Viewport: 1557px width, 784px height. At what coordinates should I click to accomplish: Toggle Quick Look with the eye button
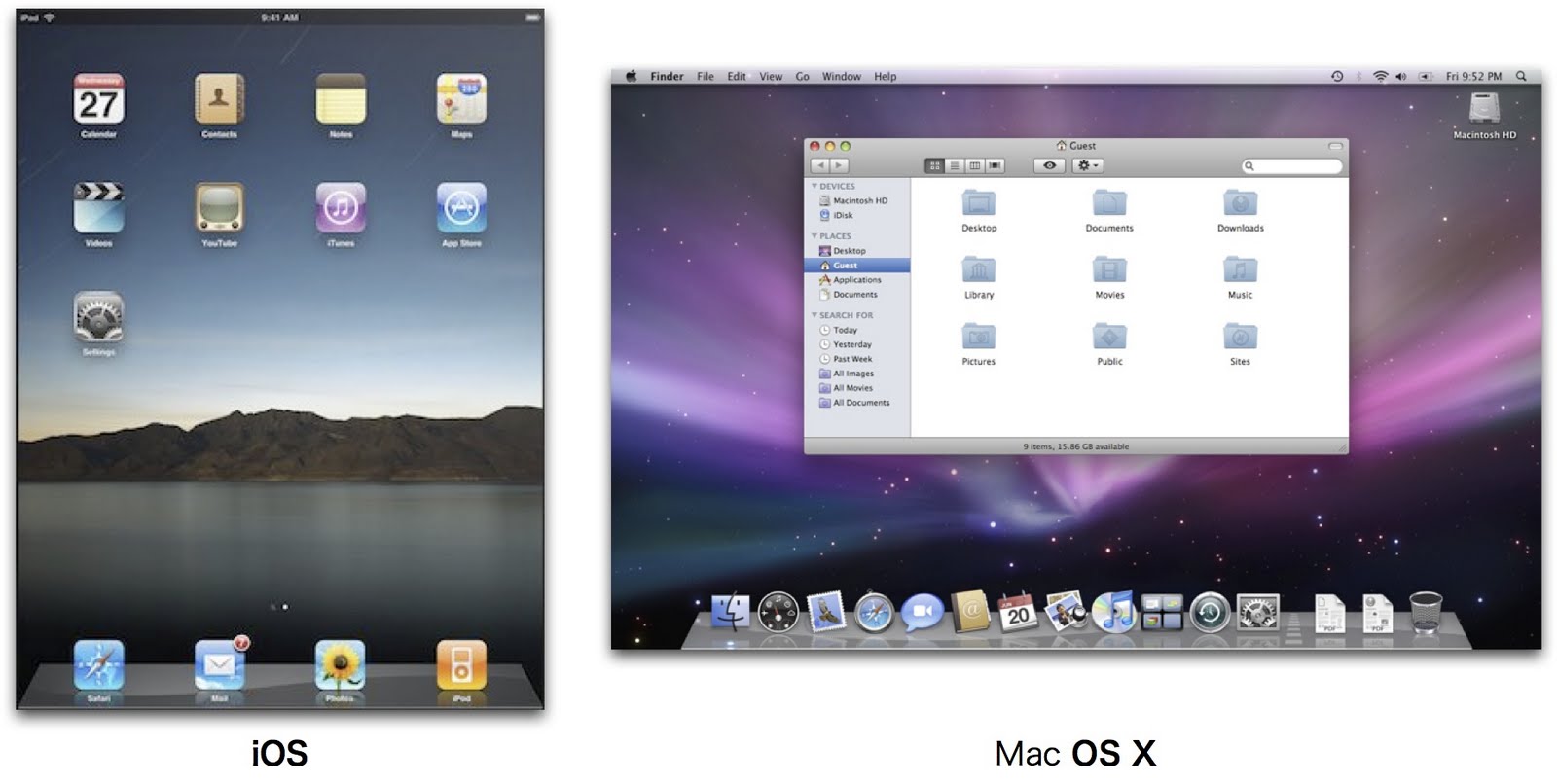coord(1049,166)
